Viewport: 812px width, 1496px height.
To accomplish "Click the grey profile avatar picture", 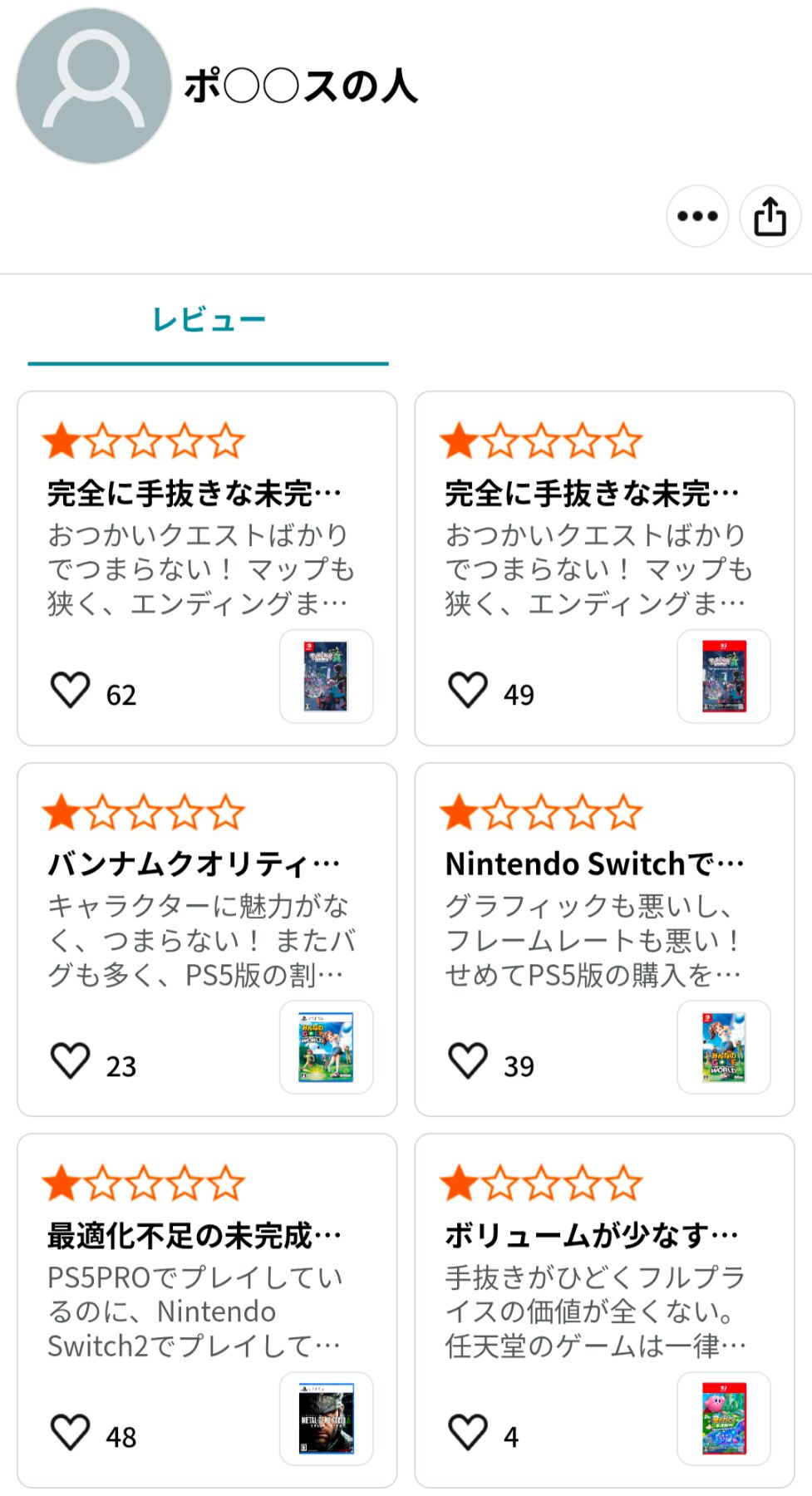I will [x=93, y=86].
